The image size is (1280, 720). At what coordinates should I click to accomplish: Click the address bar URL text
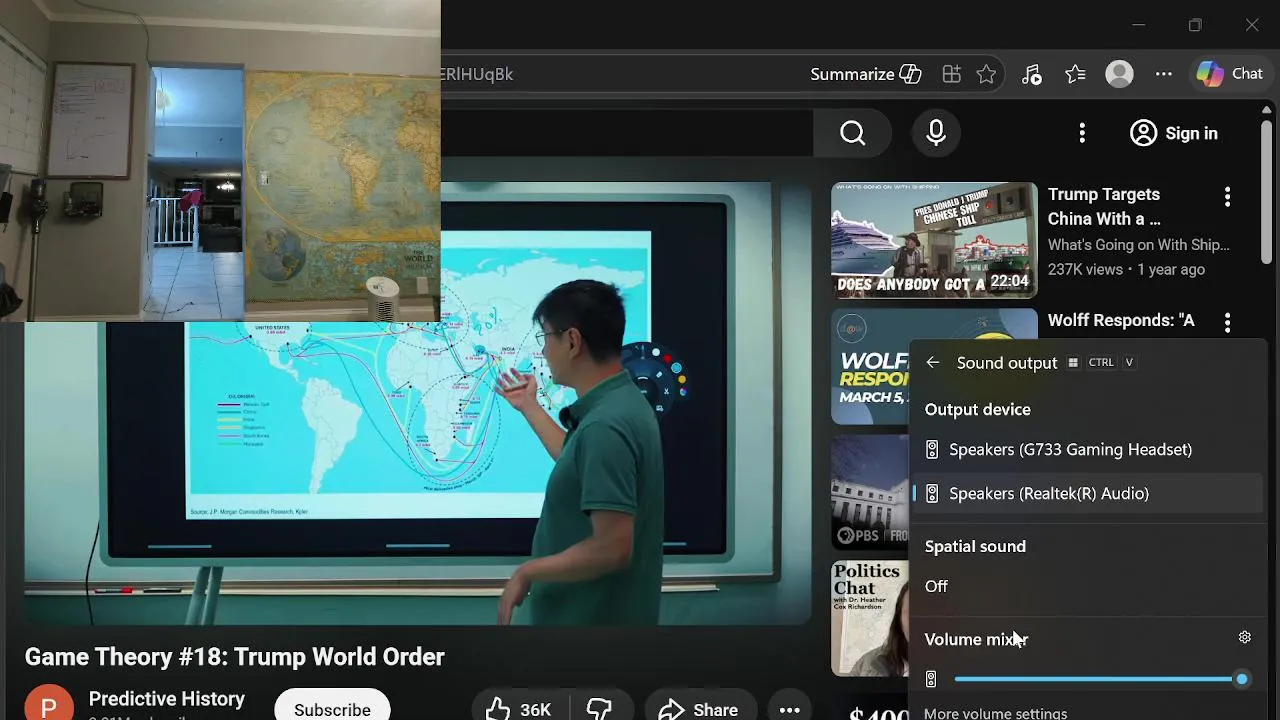pos(478,74)
